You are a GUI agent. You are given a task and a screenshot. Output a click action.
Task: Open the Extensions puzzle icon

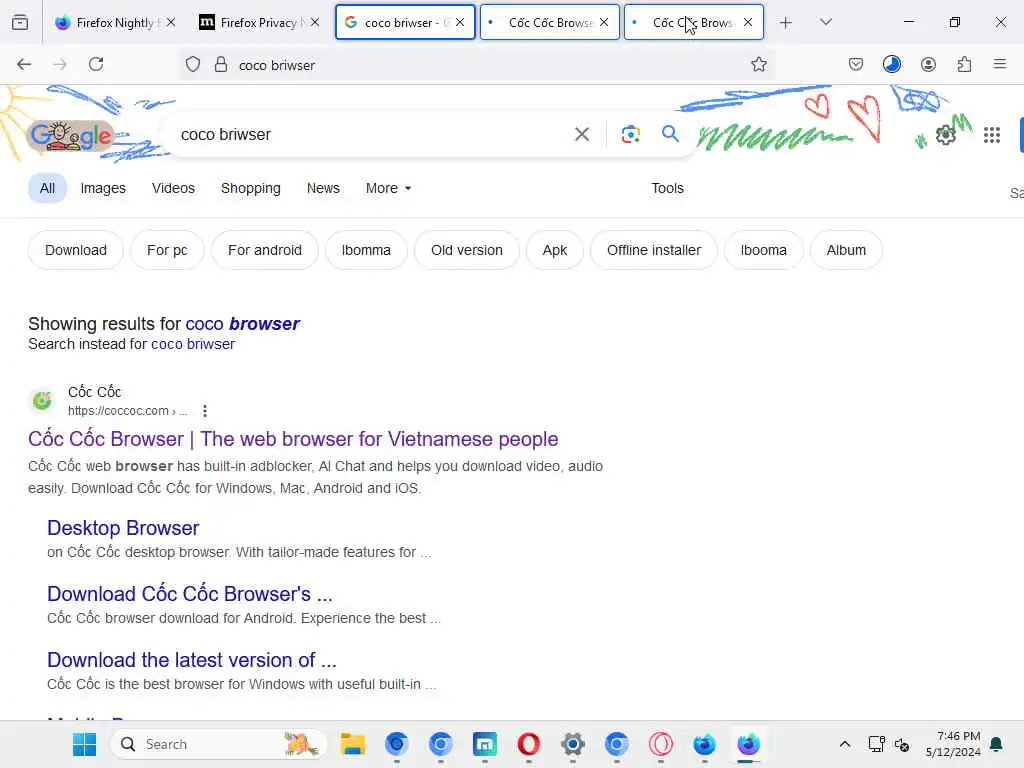tap(964, 64)
